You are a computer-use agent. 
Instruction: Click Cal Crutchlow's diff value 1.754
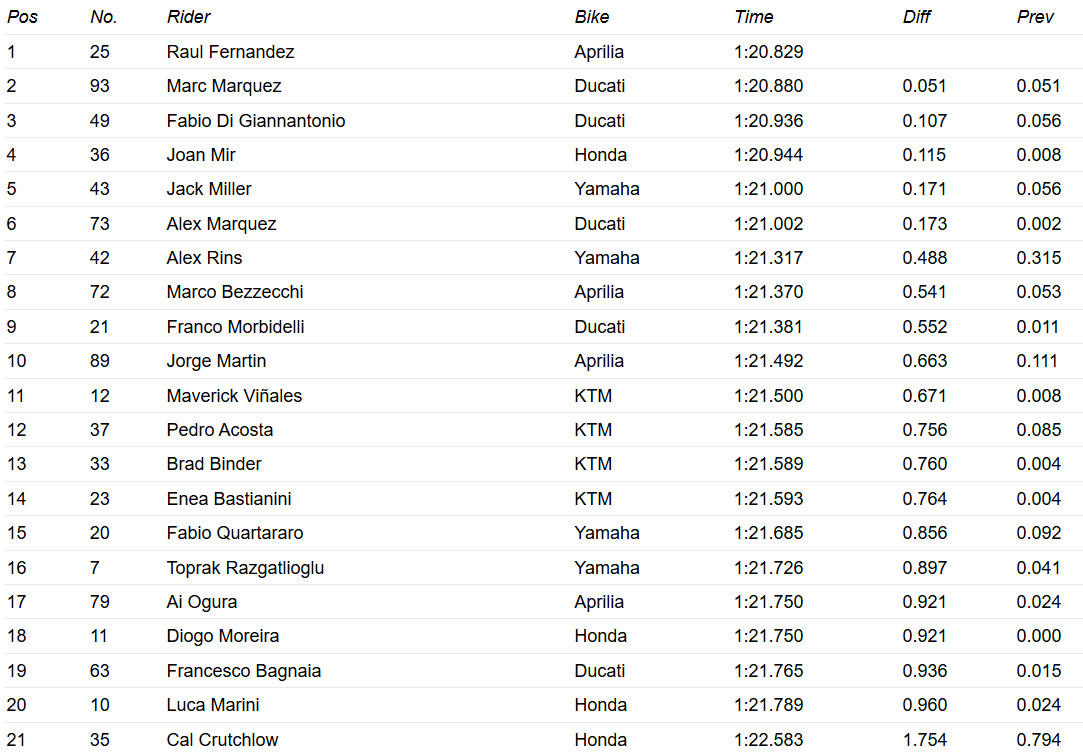pos(924,740)
